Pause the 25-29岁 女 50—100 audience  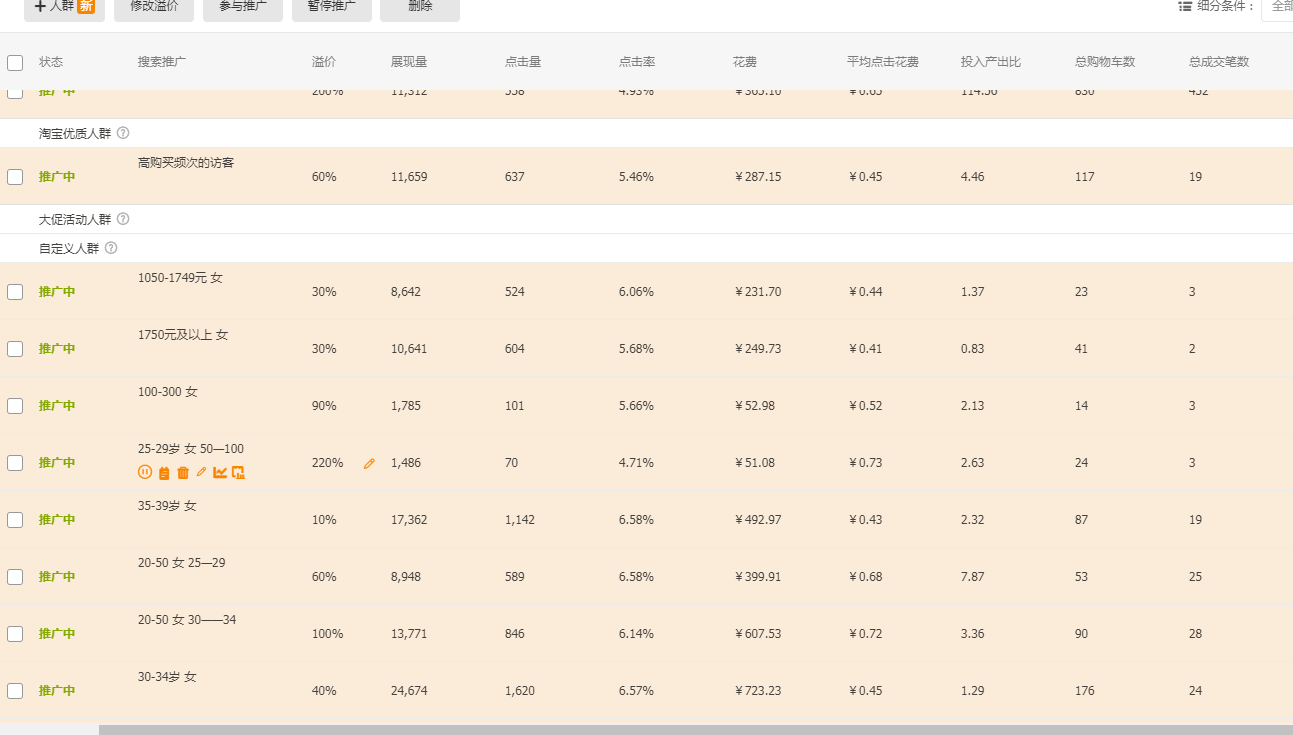pyautogui.click(x=145, y=473)
